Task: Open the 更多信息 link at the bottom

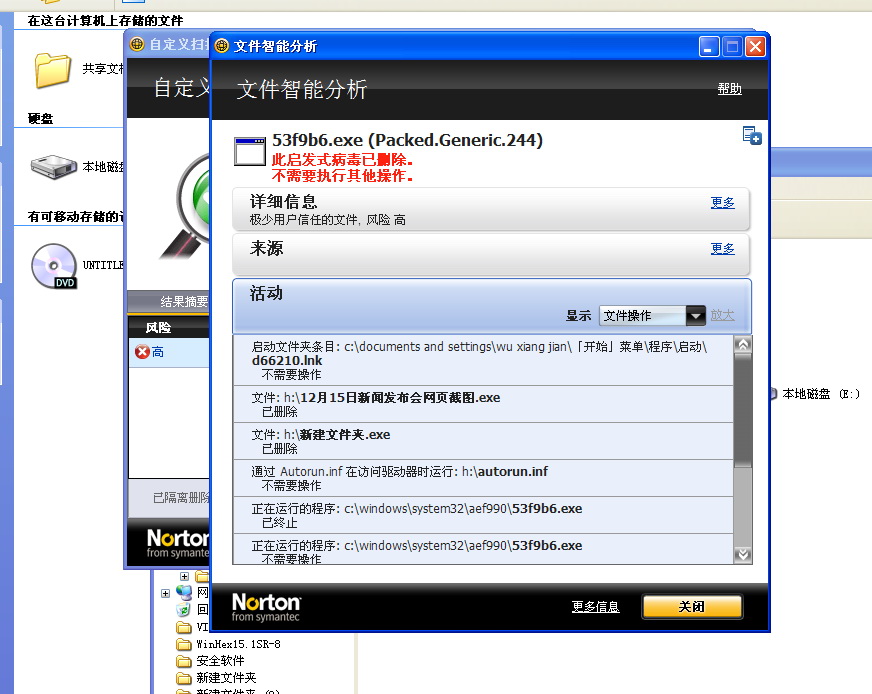Action: pyautogui.click(x=596, y=607)
